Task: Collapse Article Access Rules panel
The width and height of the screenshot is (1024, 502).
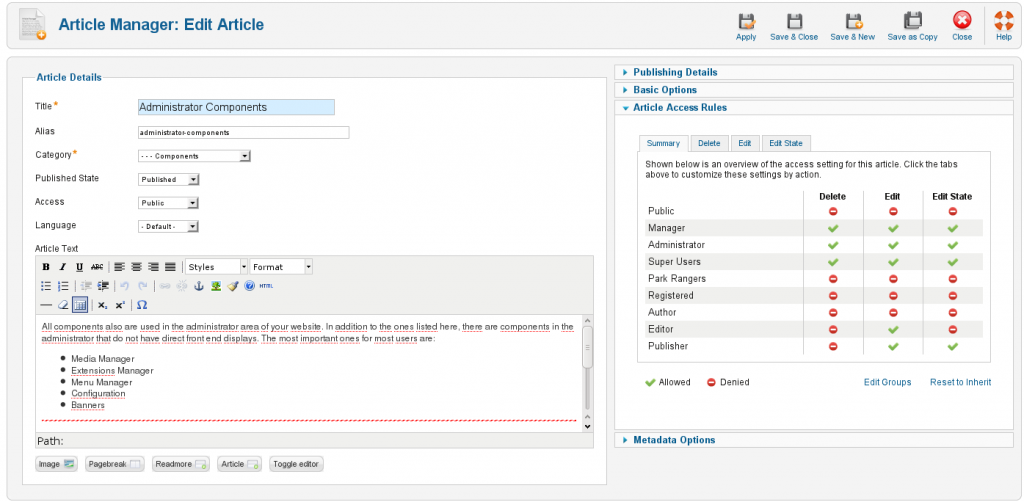Action: [x=814, y=108]
